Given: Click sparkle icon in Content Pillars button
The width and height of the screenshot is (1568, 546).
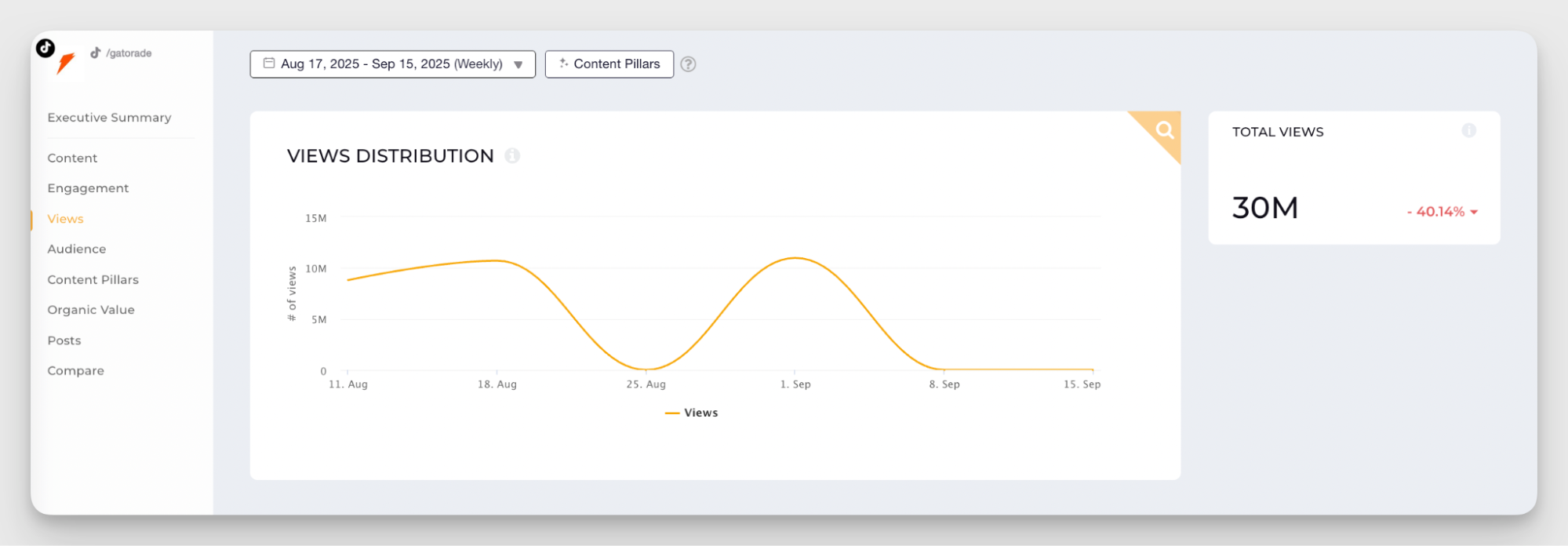Looking at the screenshot, I should [x=562, y=64].
